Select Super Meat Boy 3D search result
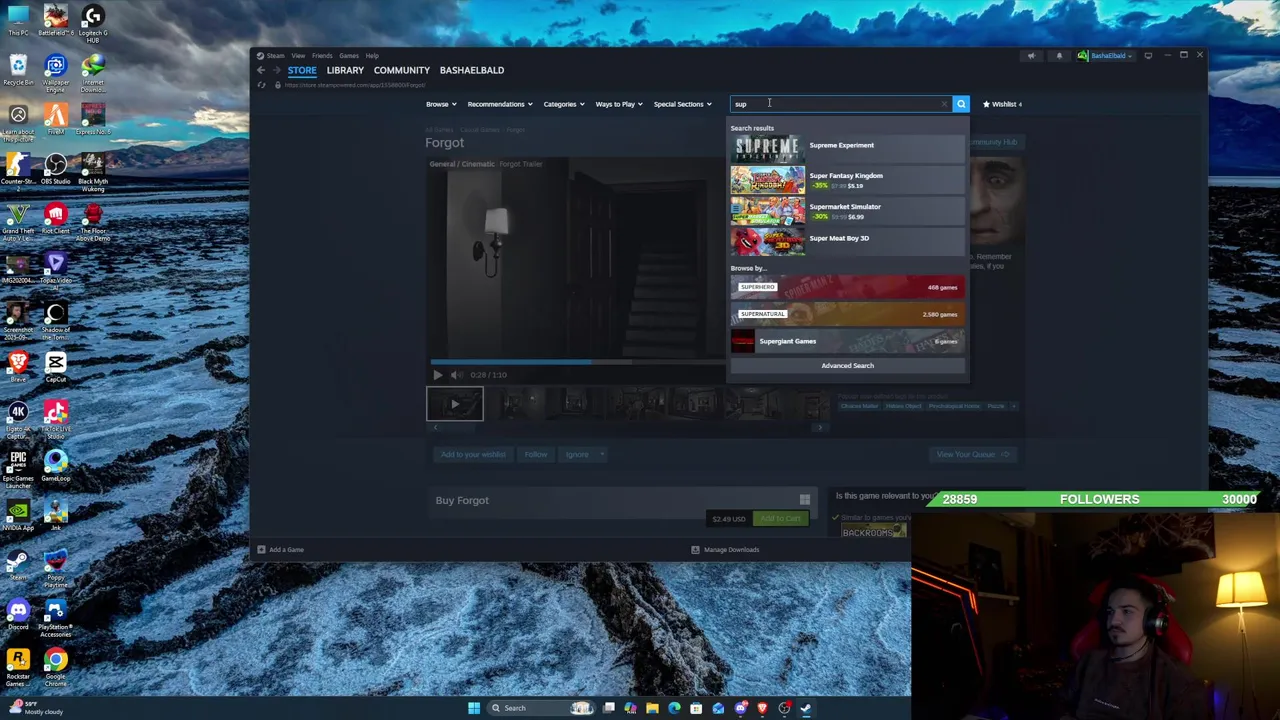 [848, 241]
